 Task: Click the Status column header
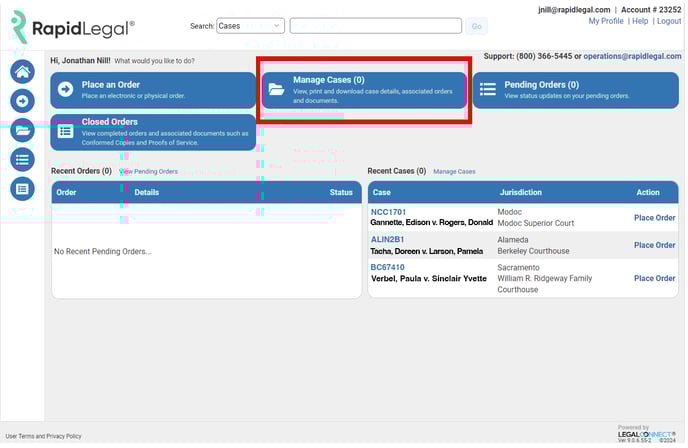(x=341, y=192)
